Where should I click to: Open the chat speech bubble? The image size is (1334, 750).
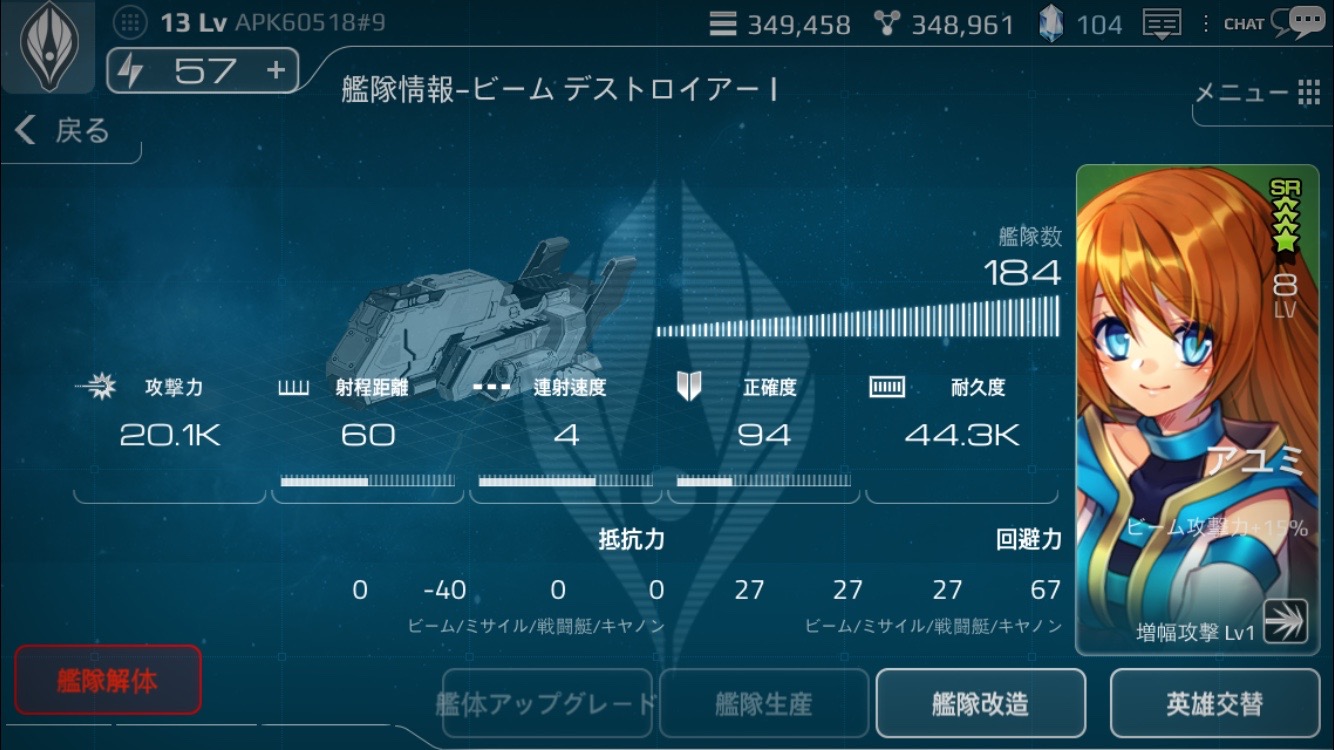click(x=1305, y=23)
